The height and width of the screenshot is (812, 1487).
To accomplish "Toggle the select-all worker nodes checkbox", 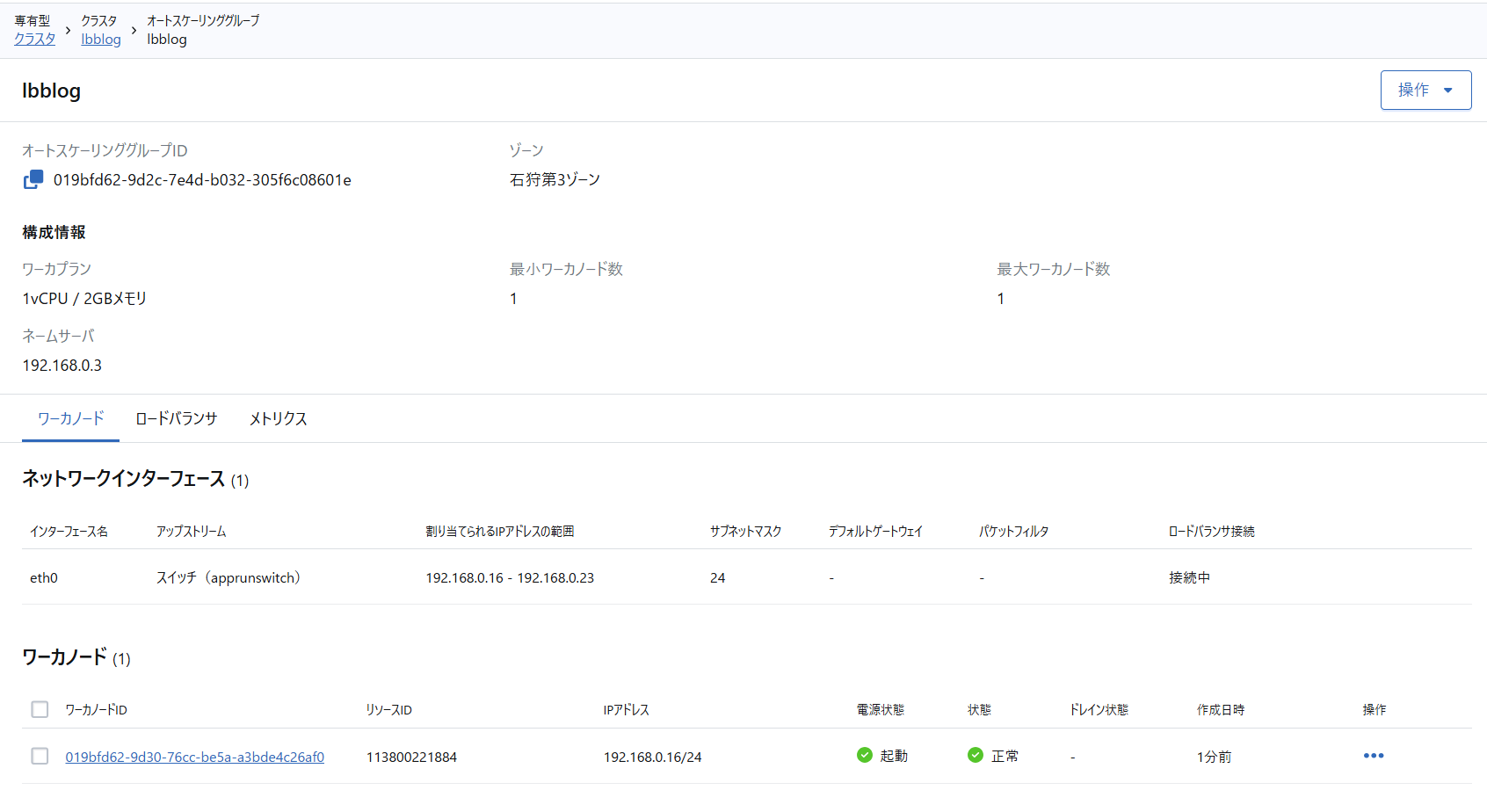I will pyautogui.click(x=40, y=709).
